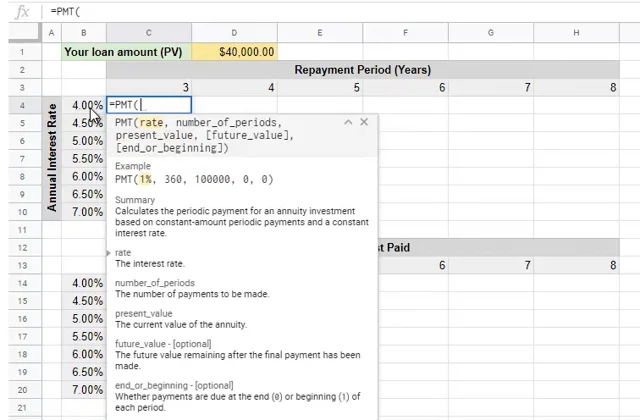Select the repayment period 8 cell in row 3
The width and height of the screenshot is (640, 420).
pos(576,87)
